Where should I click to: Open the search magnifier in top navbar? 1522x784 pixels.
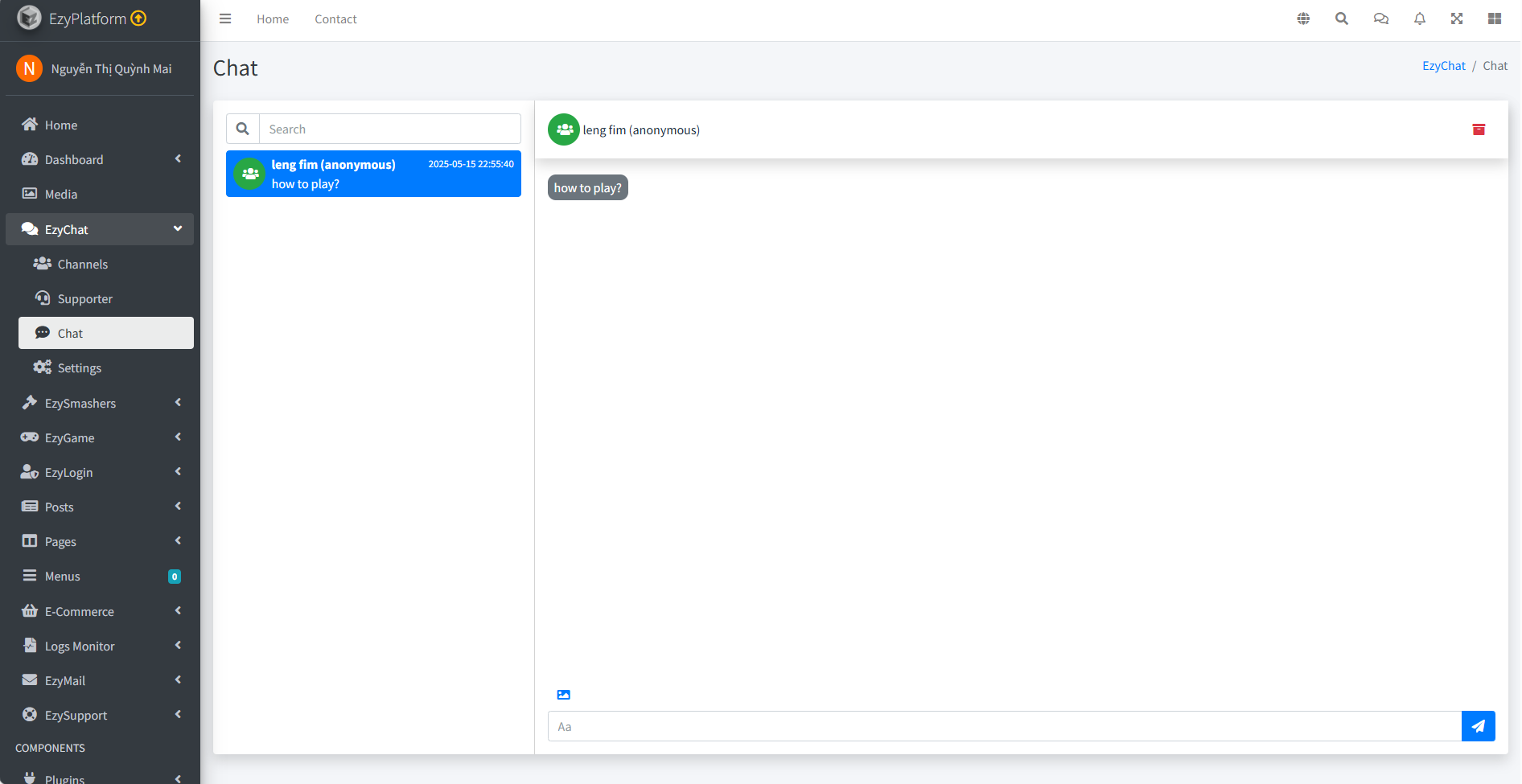[1342, 19]
